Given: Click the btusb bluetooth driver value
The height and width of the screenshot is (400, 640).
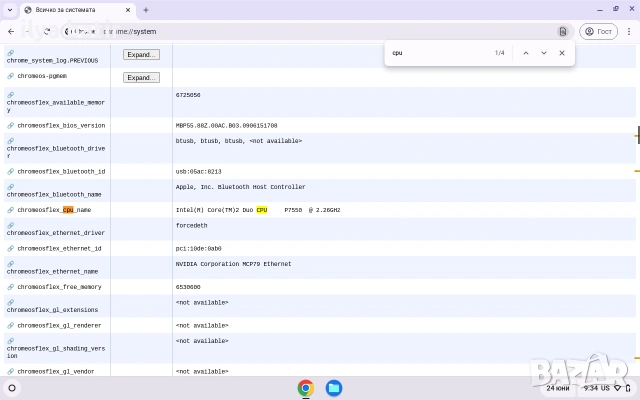Looking at the screenshot, I should coord(239,141).
